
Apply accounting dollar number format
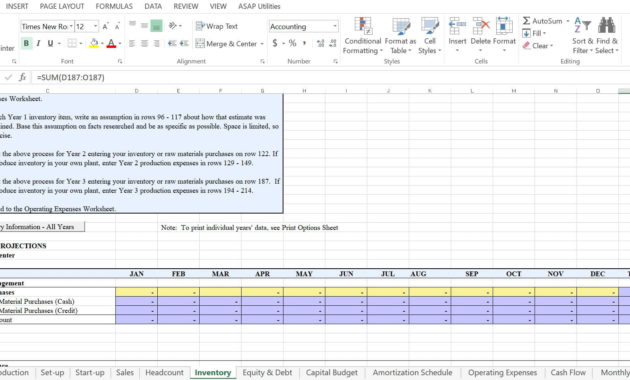click(275, 43)
